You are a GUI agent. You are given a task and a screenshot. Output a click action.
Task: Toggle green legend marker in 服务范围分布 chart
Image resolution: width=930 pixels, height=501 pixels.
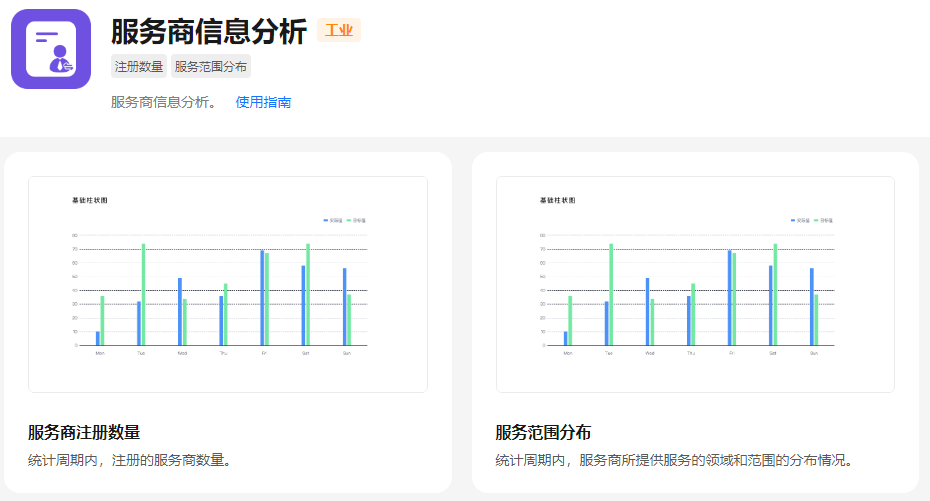816,220
